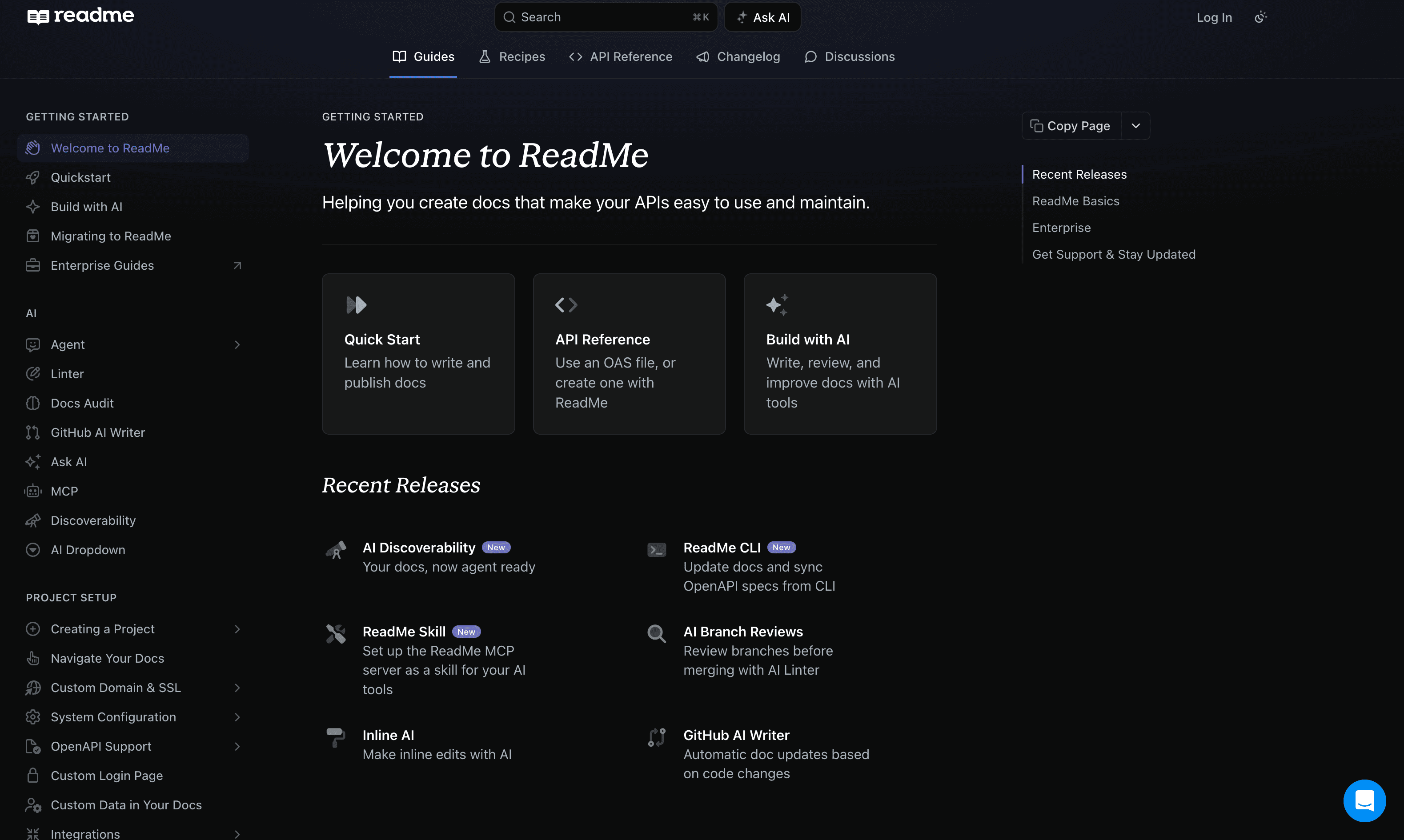Jump to Get Support & Stay Updated
This screenshot has width=1404, height=840.
pyautogui.click(x=1114, y=255)
